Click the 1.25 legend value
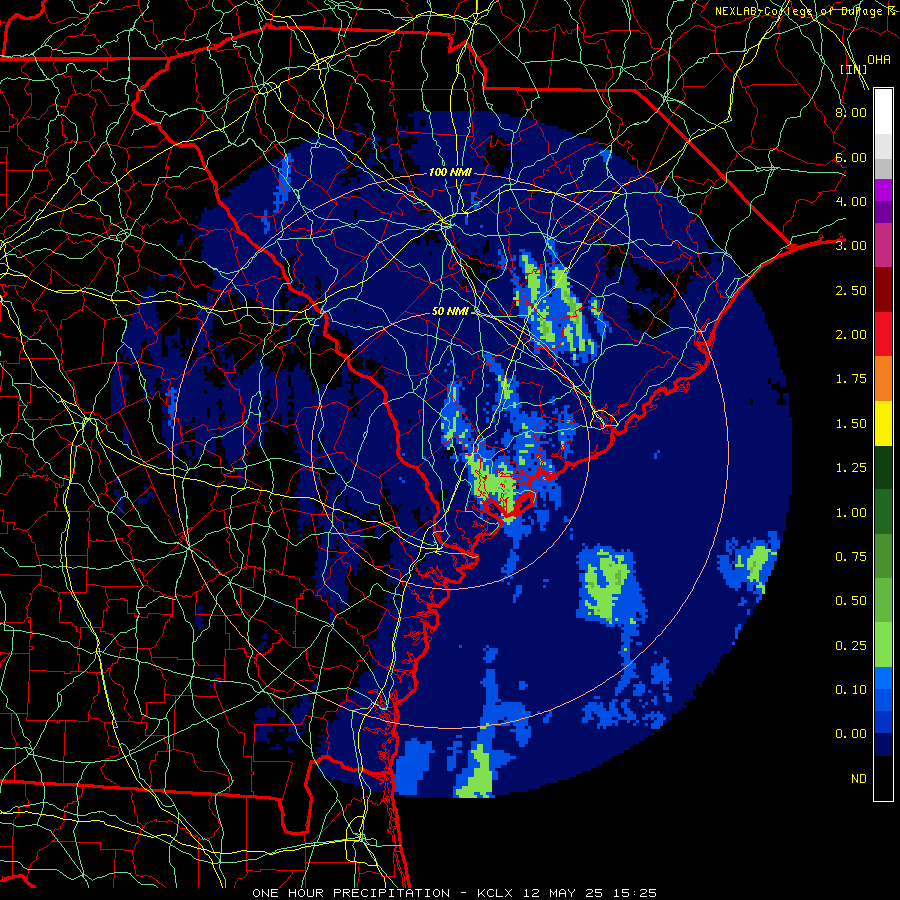This screenshot has height=900, width=900. tap(851, 468)
